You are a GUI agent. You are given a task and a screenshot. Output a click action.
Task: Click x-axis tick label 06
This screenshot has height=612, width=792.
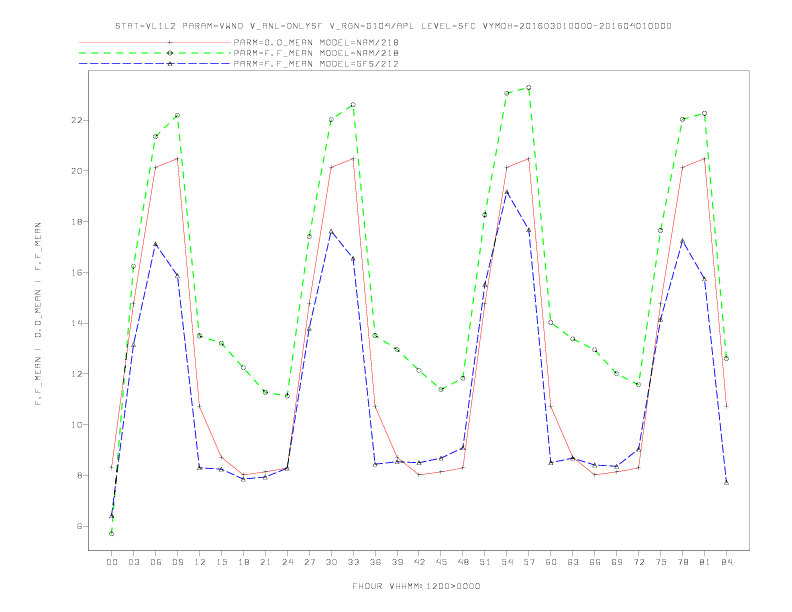pyautogui.click(x=156, y=562)
